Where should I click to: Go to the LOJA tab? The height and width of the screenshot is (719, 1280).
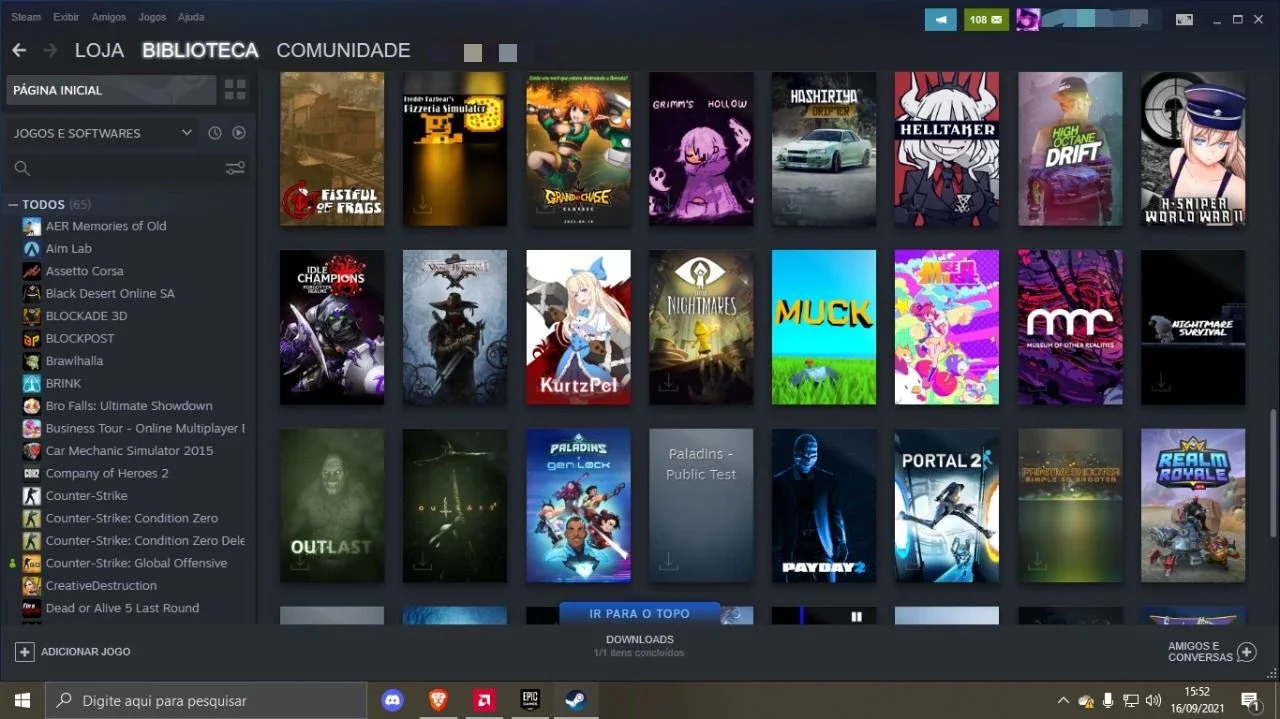(x=99, y=50)
